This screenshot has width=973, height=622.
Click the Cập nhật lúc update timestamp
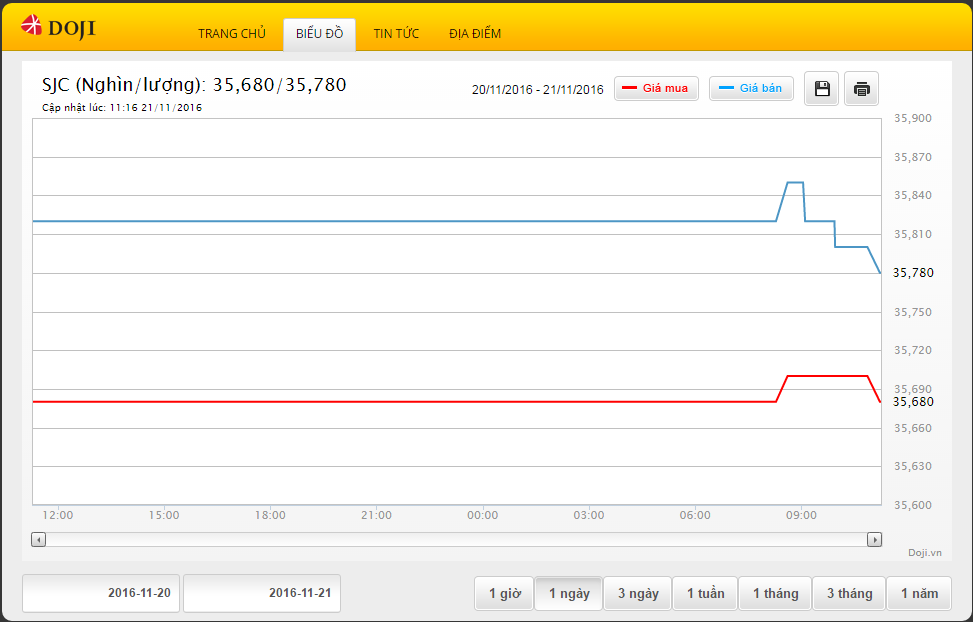tap(122, 107)
